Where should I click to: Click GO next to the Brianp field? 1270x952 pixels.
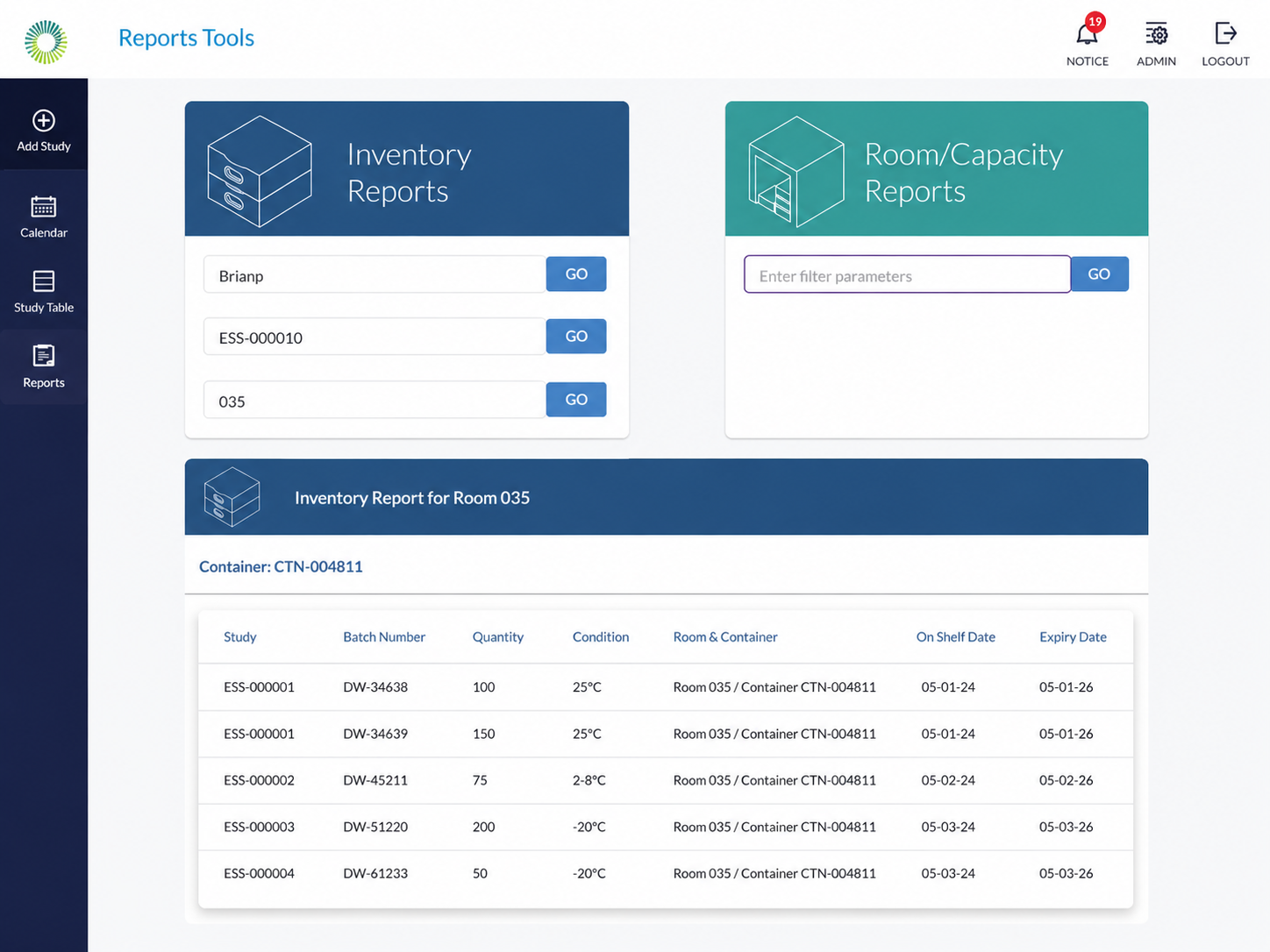click(x=576, y=274)
